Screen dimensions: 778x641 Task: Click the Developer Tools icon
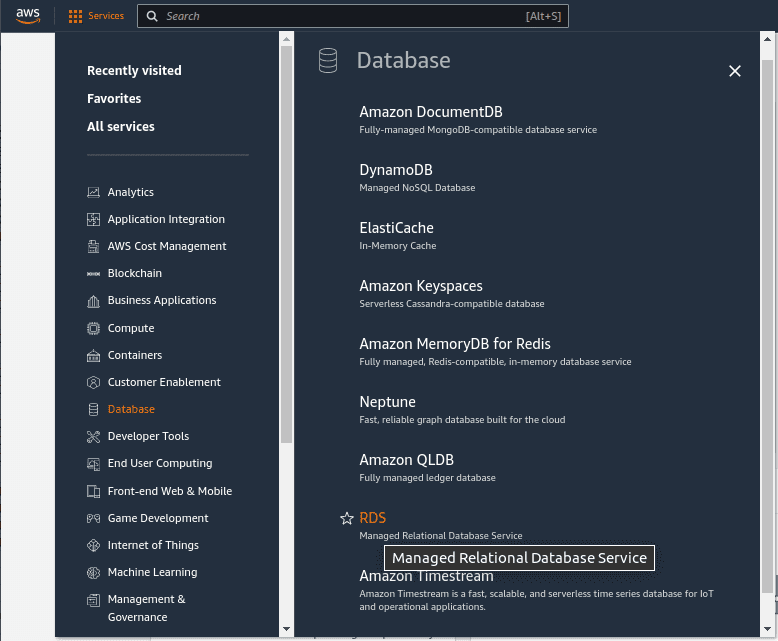tap(93, 436)
